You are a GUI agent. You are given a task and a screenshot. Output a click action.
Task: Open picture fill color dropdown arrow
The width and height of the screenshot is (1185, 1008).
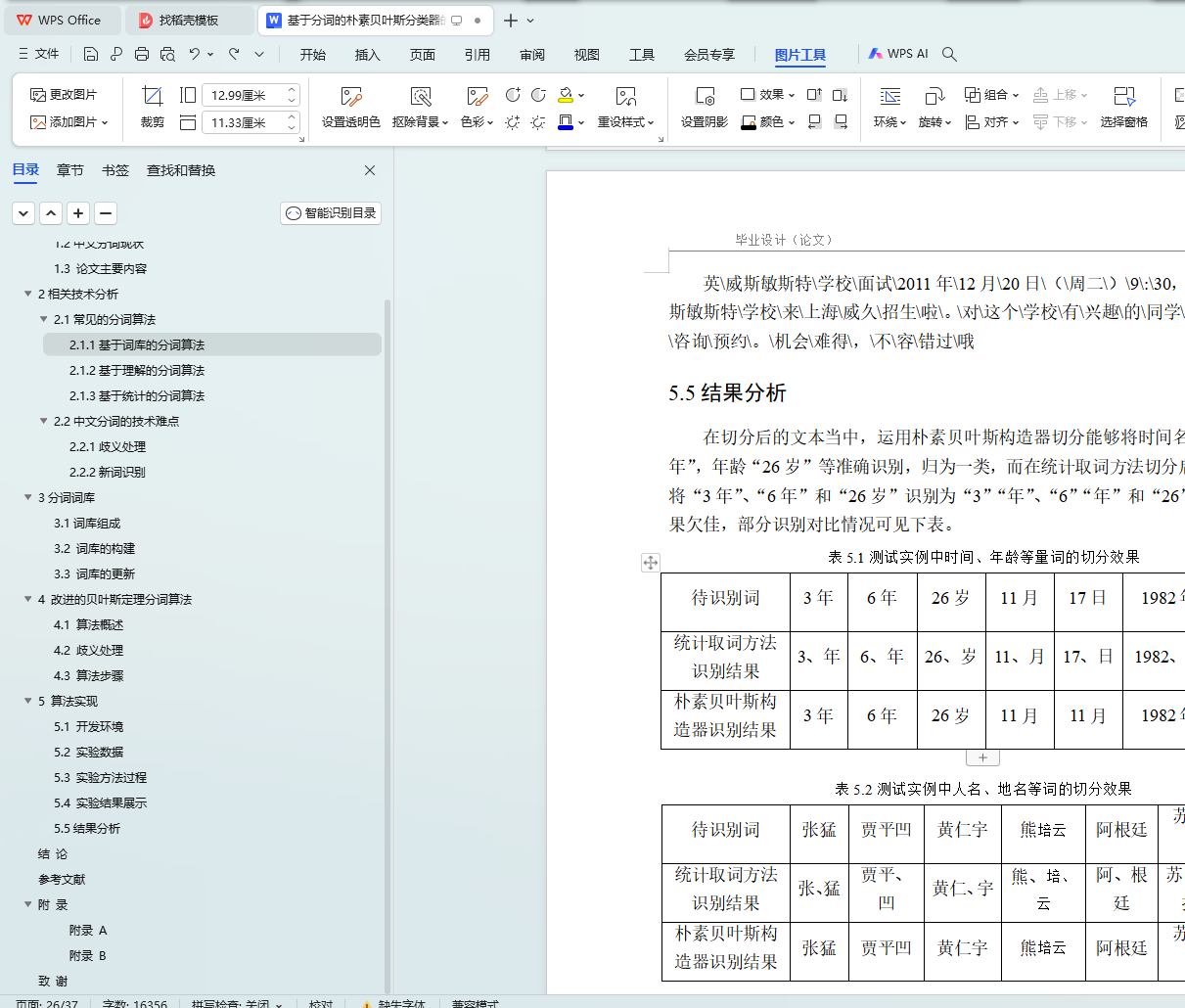581,95
